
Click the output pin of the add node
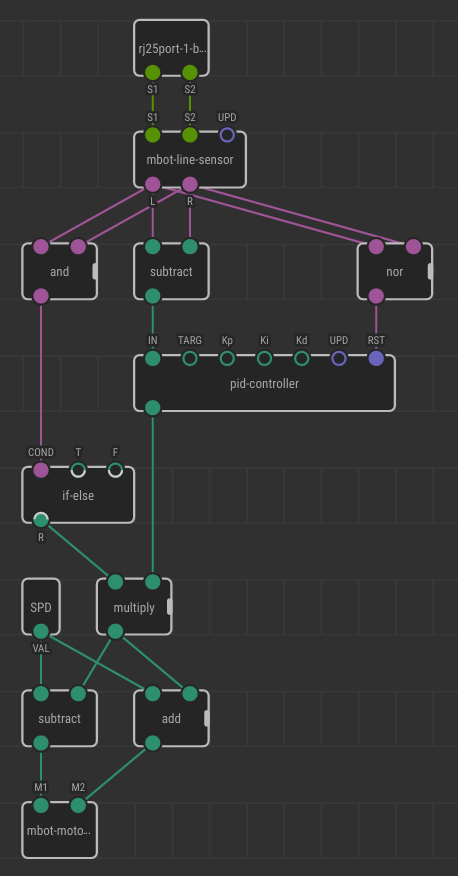pos(152,743)
